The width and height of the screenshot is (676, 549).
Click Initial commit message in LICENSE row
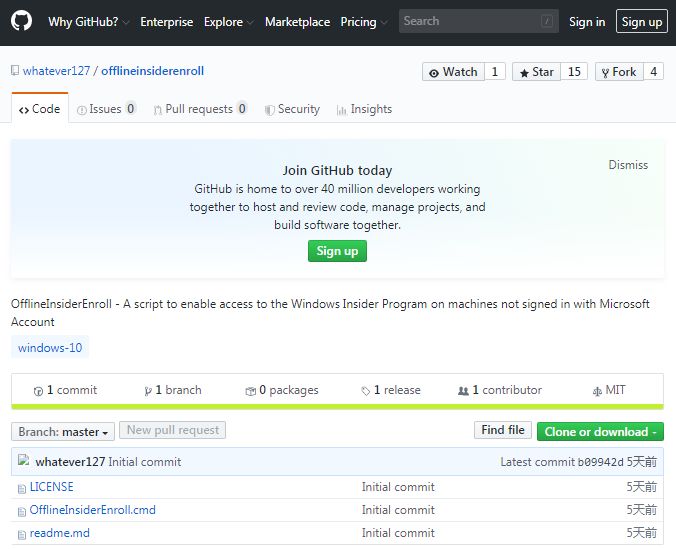pos(398,487)
